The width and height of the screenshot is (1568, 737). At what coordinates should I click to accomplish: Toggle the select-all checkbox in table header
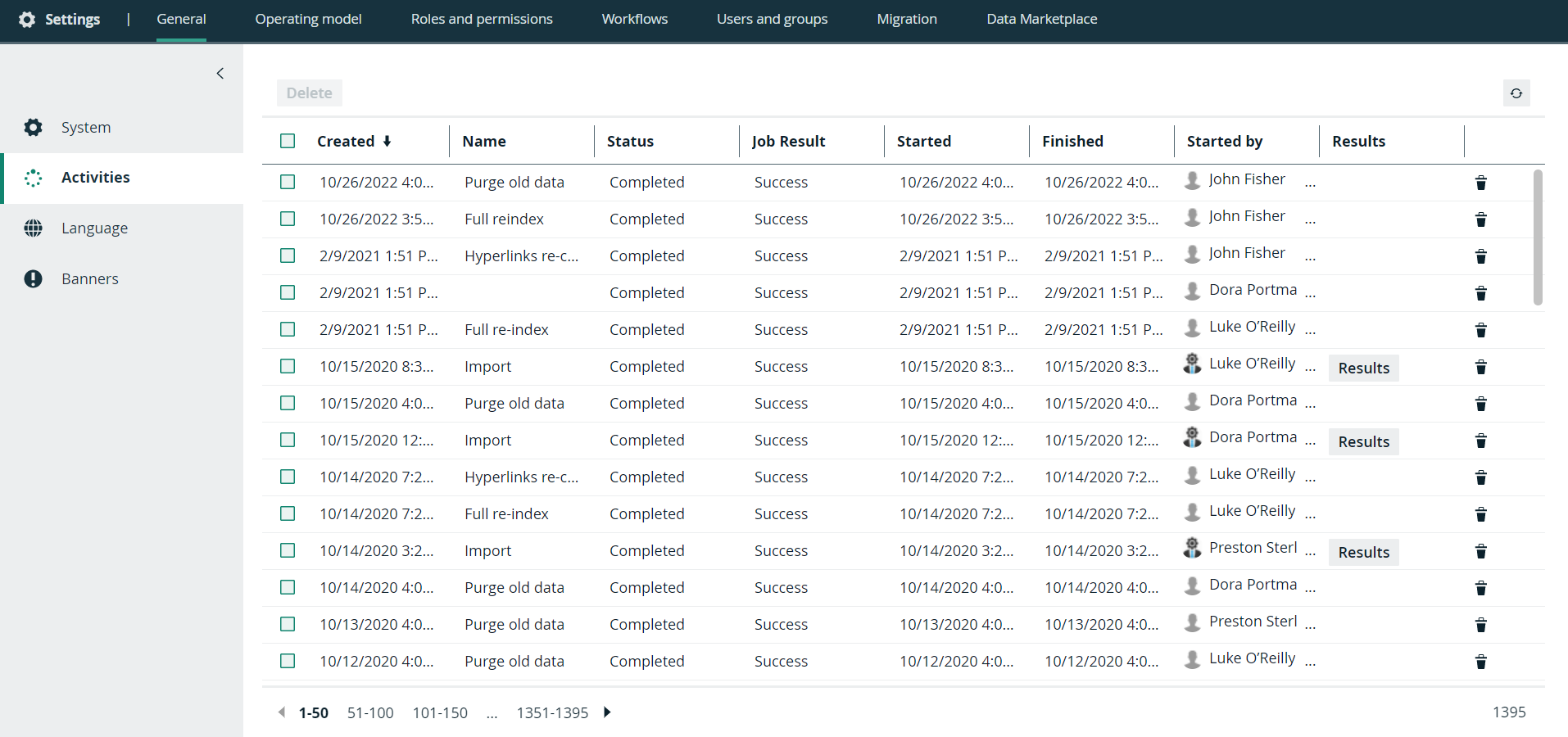(x=288, y=141)
